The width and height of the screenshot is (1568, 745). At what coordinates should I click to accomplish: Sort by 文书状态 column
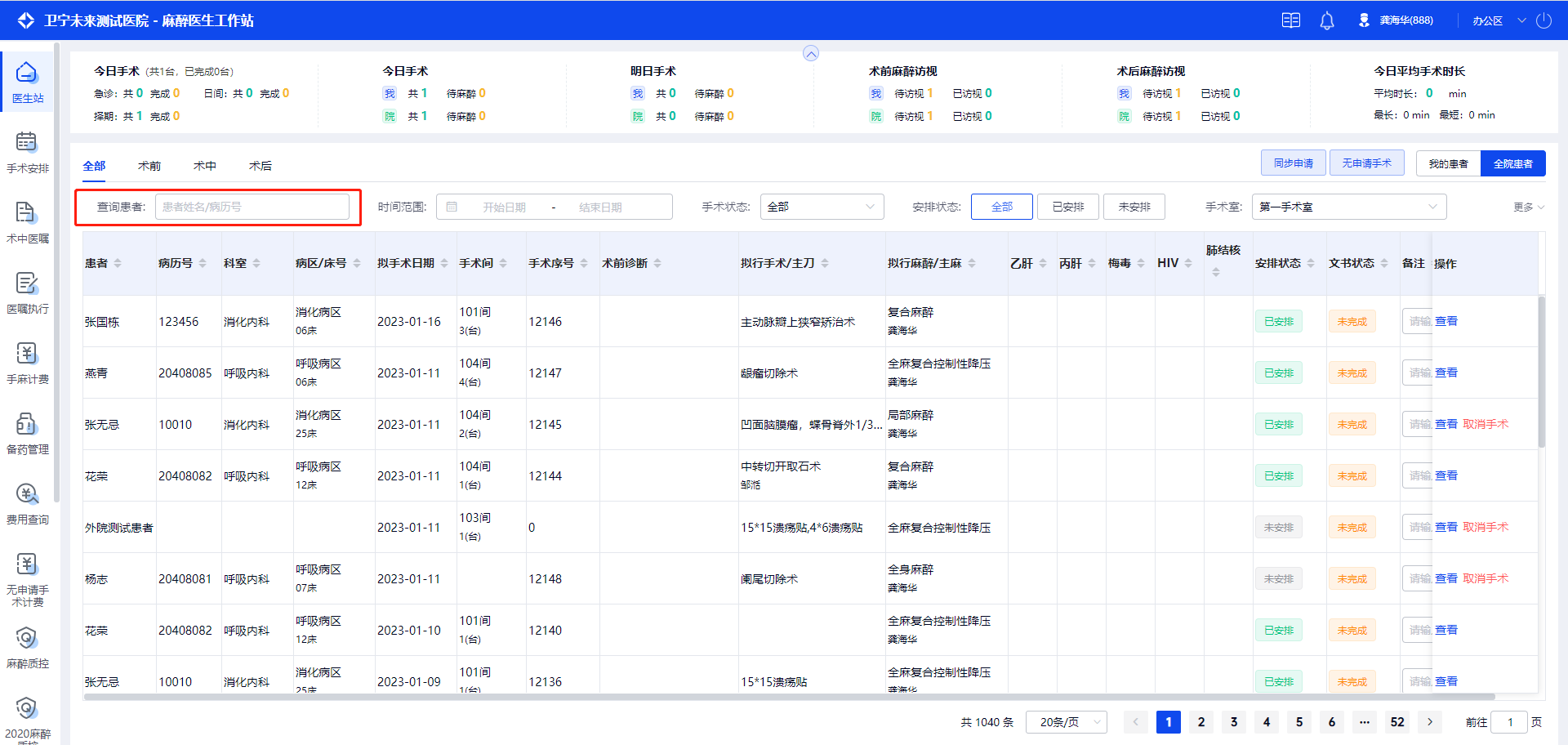coord(1384,263)
